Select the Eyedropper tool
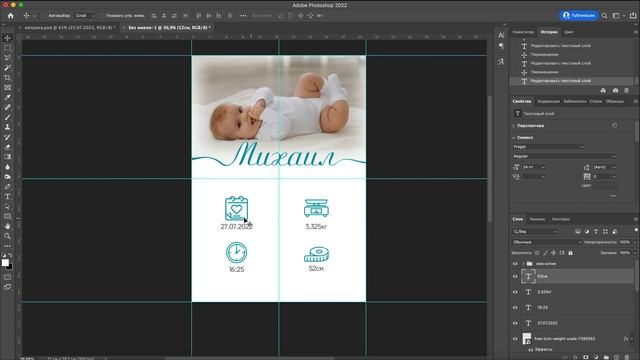The height and width of the screenshot is (360, 640). click(x=7, y=97)
